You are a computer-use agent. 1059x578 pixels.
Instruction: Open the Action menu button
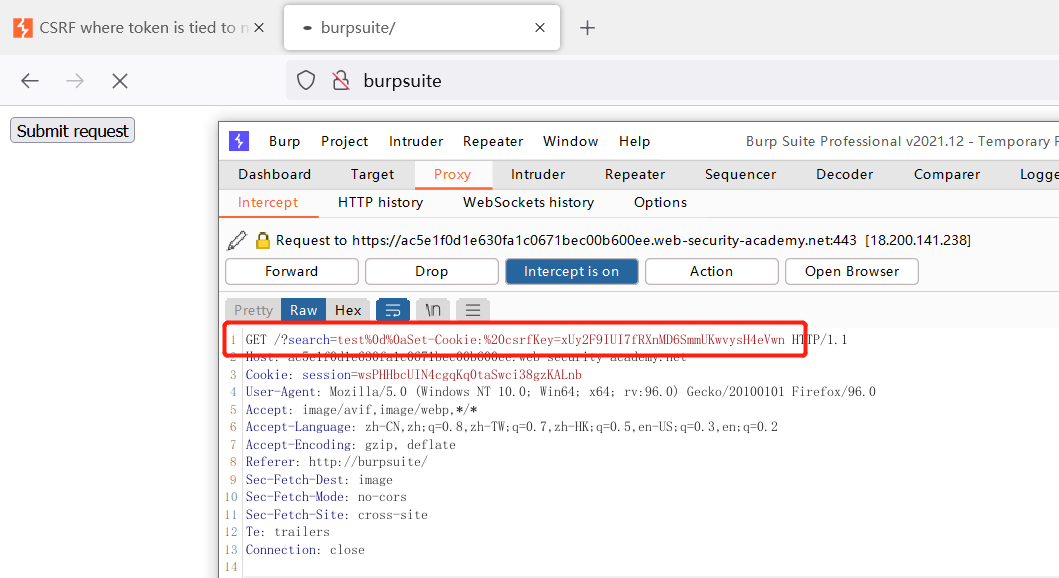point(711,271)
